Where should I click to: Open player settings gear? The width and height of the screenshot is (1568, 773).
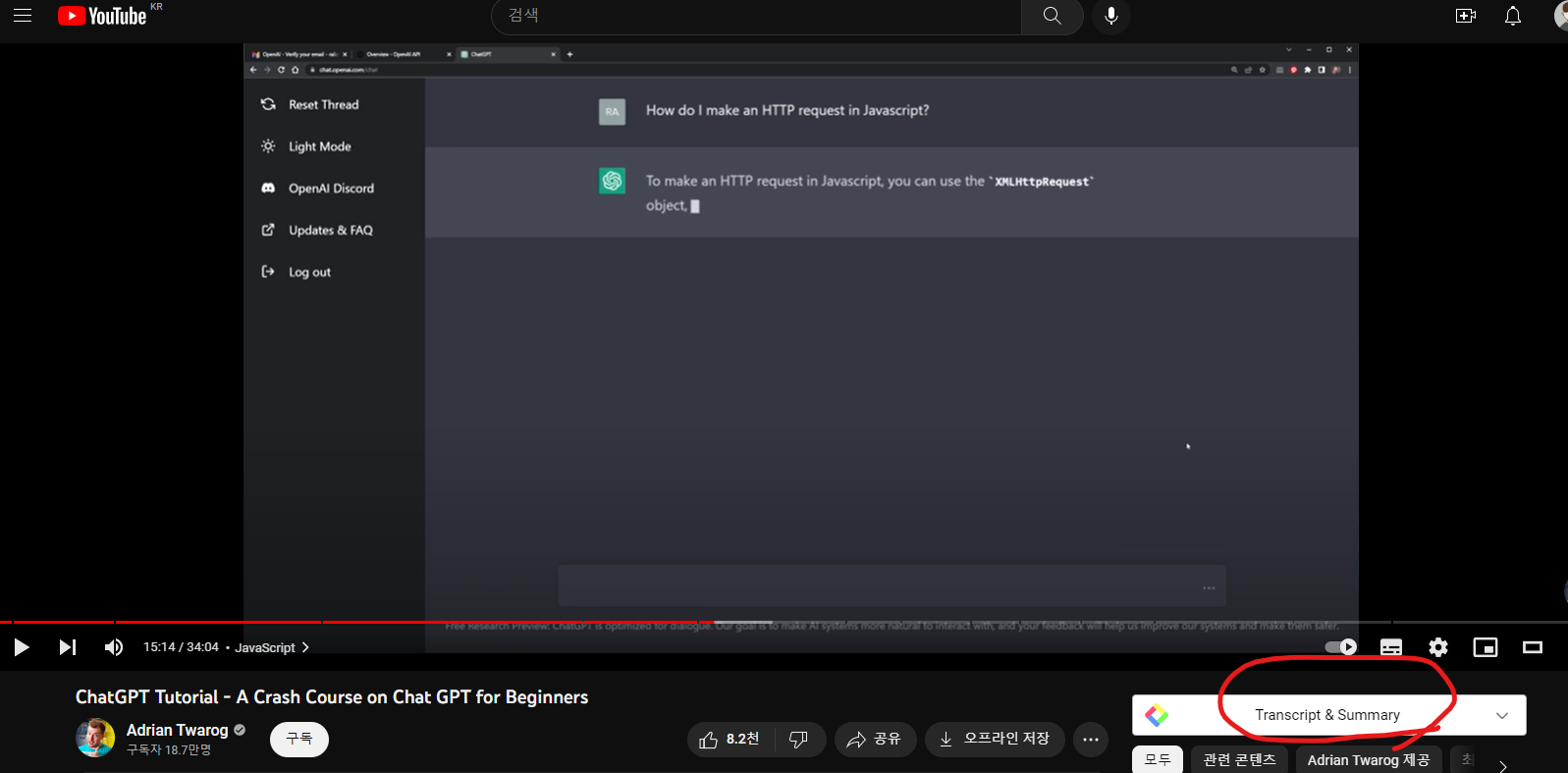1438,647
